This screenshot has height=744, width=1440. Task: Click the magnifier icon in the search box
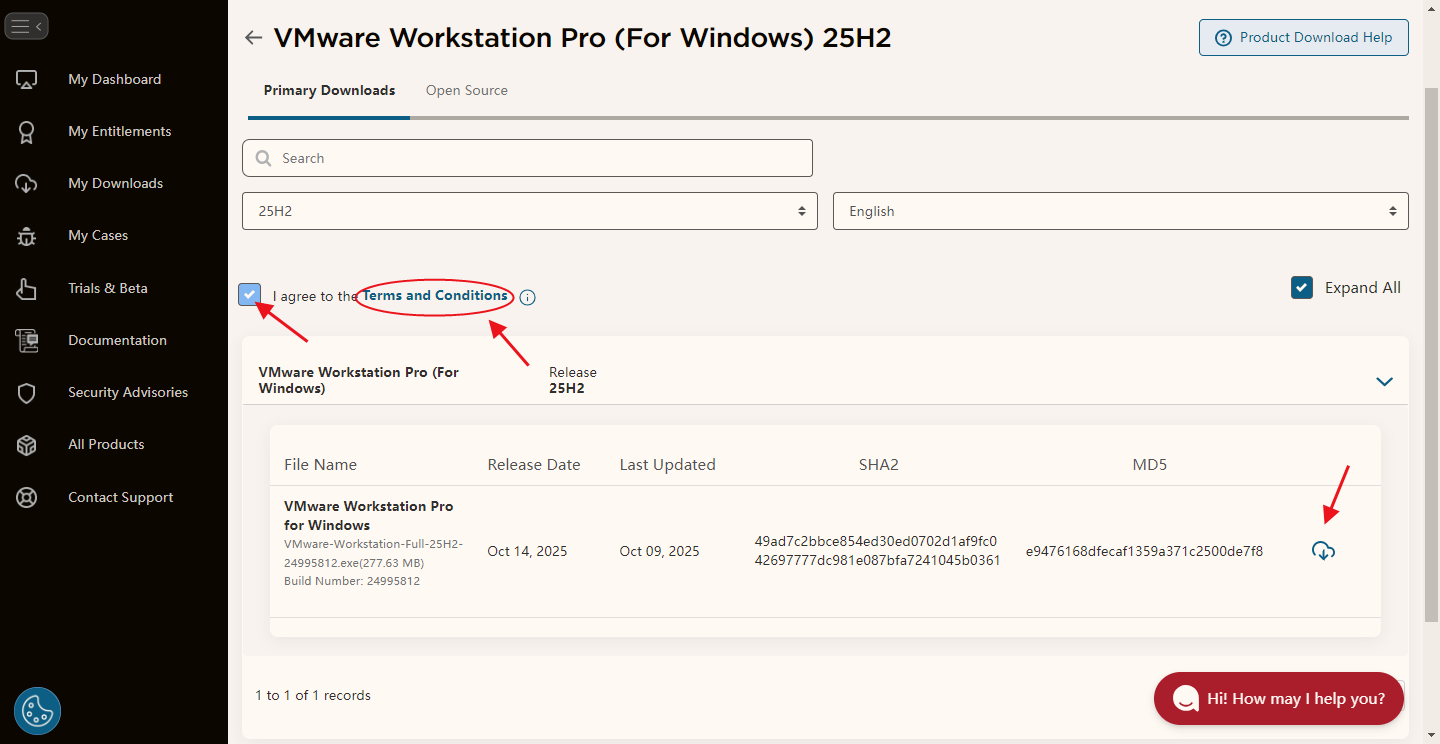pyautogui.click(x=264, y=158)
